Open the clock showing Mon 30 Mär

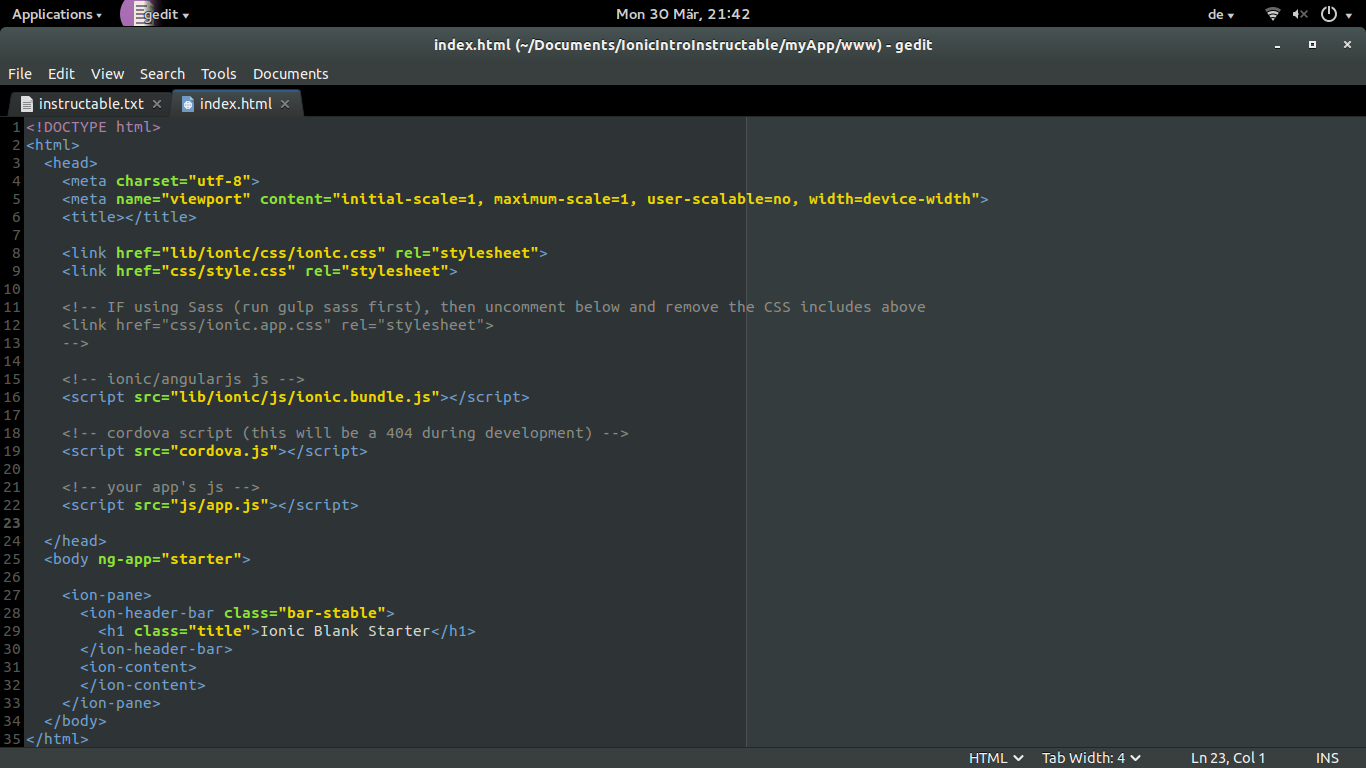(683, 14)
